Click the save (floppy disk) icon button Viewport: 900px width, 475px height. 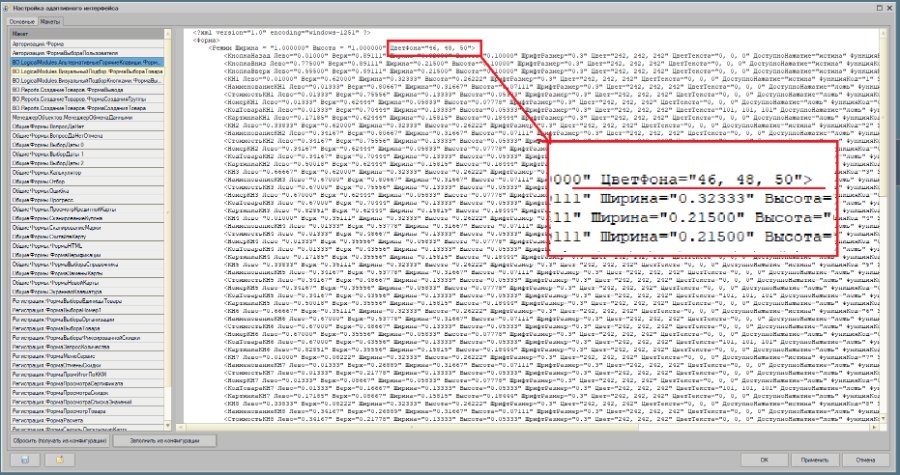pos(25,460)
